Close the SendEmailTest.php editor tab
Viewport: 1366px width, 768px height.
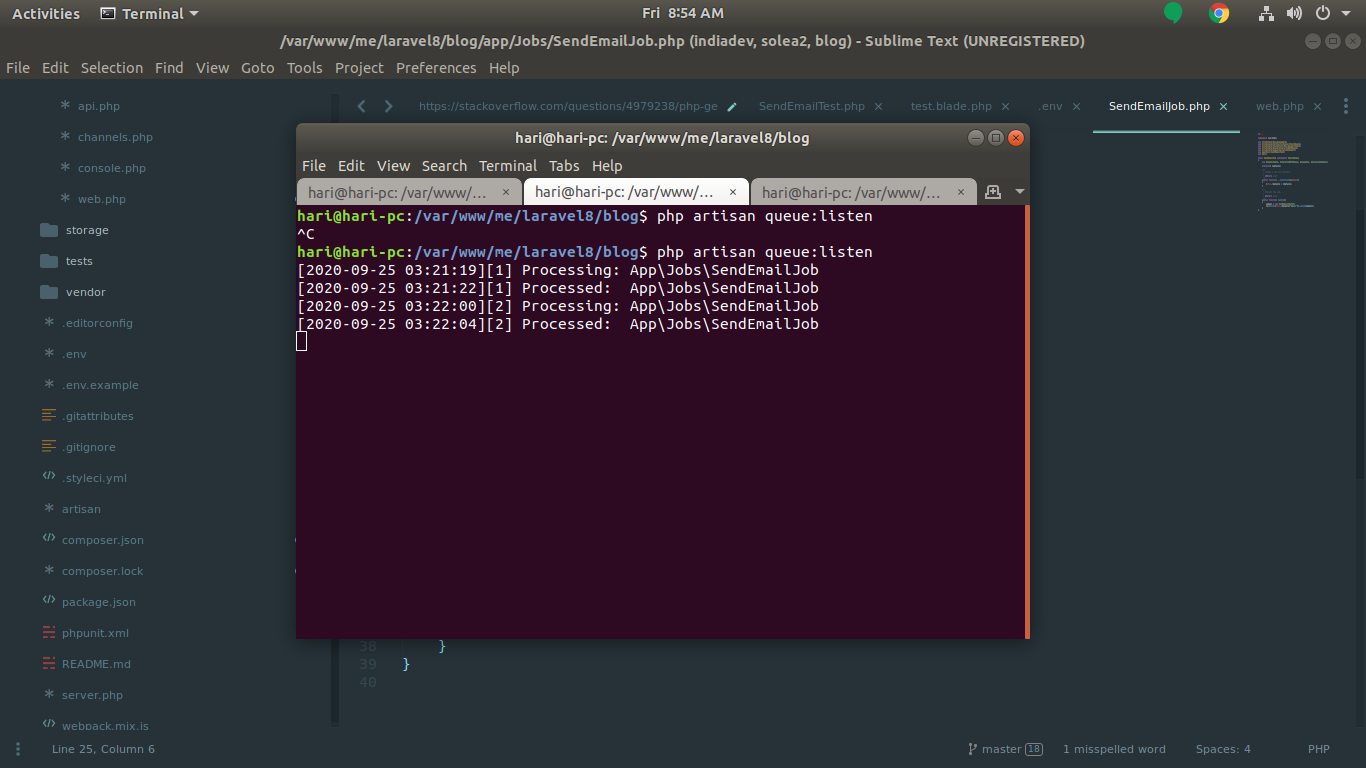pyautogui.click(x=878, y=106)
